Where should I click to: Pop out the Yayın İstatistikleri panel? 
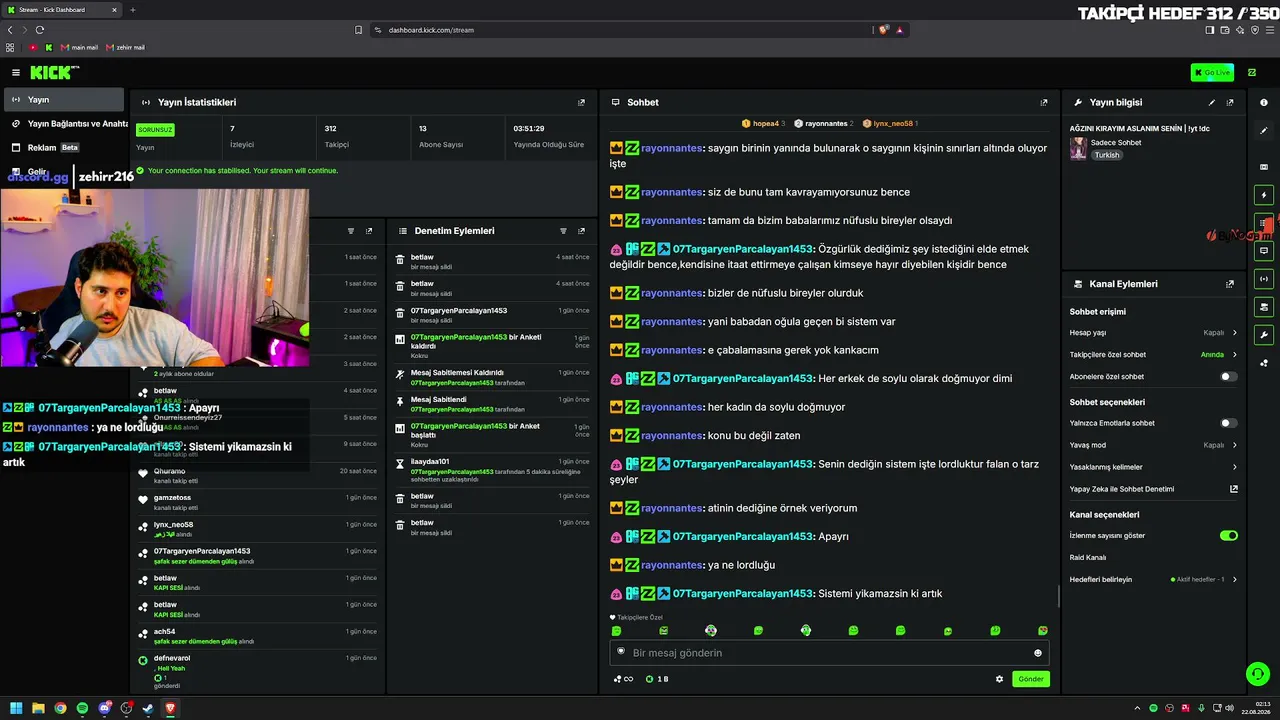click(x=581, y=102)
